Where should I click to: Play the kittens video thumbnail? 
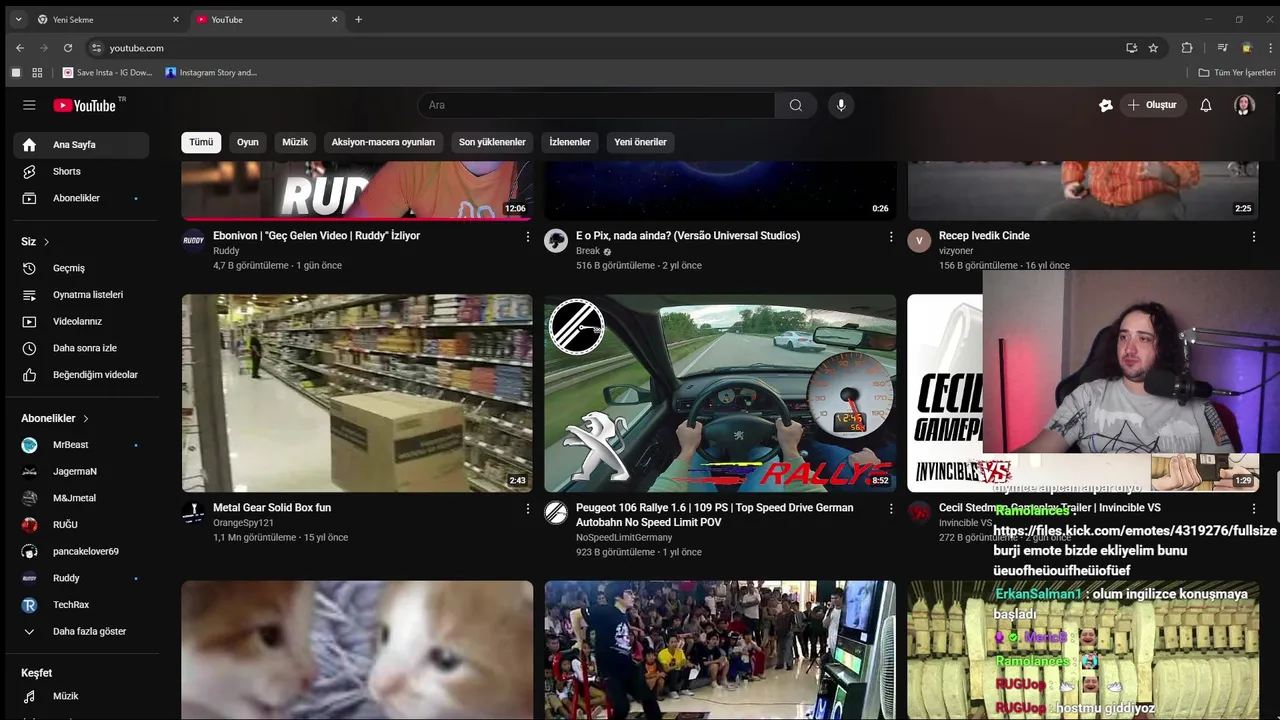click(x=357, y=650)
